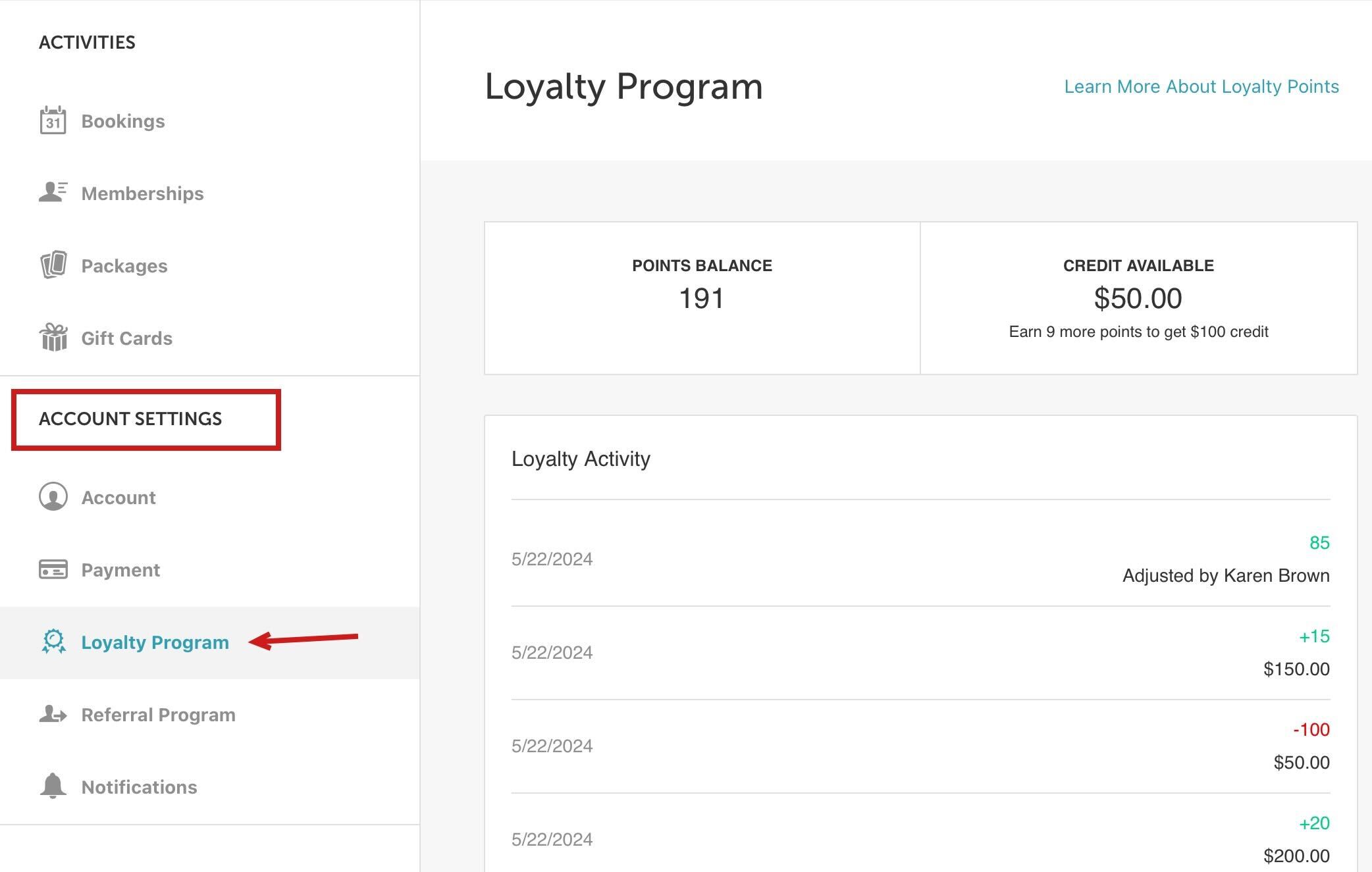Click the Adjusted by Karen Brown entry

tap(1225, 576)
